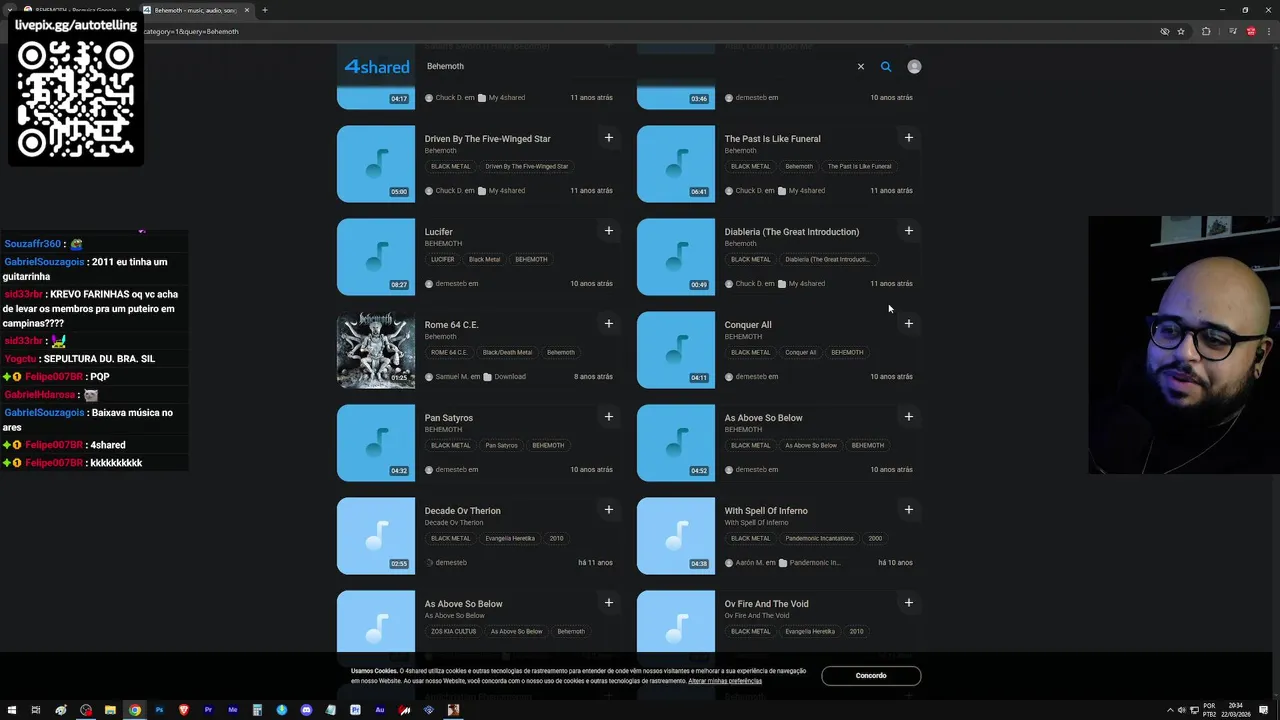Open the Alterar minhas preferências cookie link
Image resolution: width=1280 pixels, height=720 pixels.
[725, 681]
